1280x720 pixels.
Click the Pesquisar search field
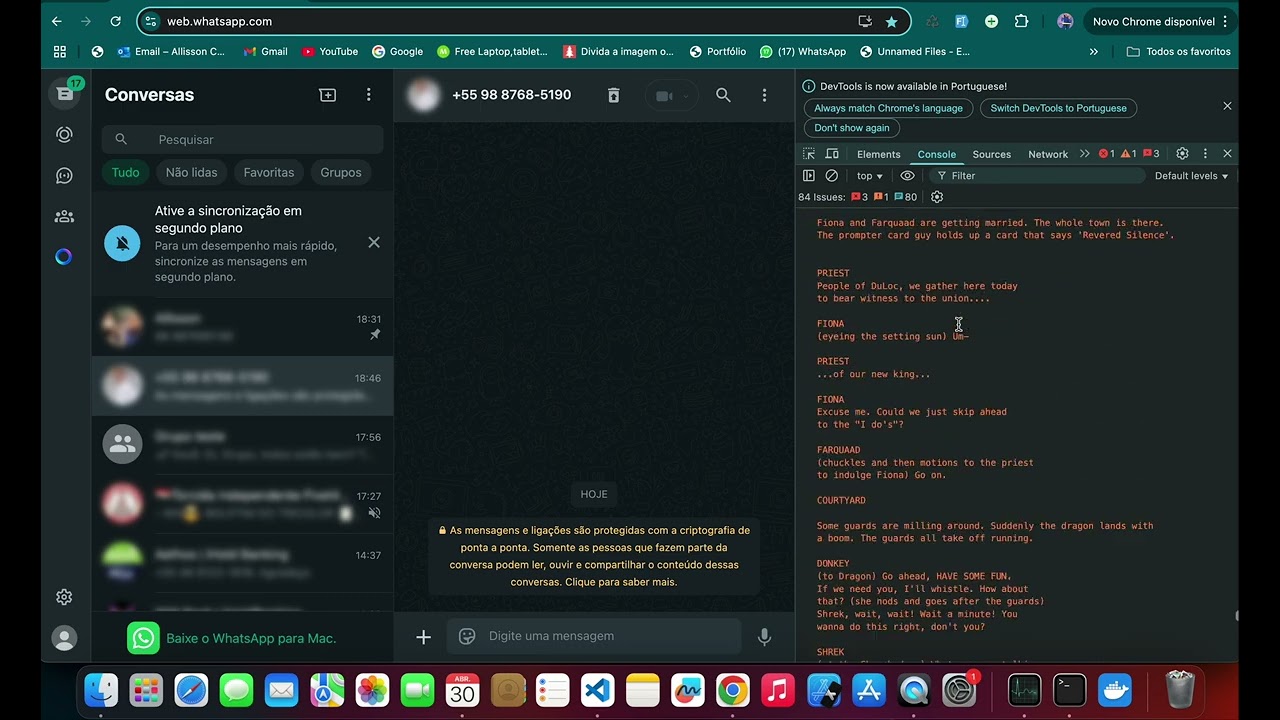(x=242, y=139)
